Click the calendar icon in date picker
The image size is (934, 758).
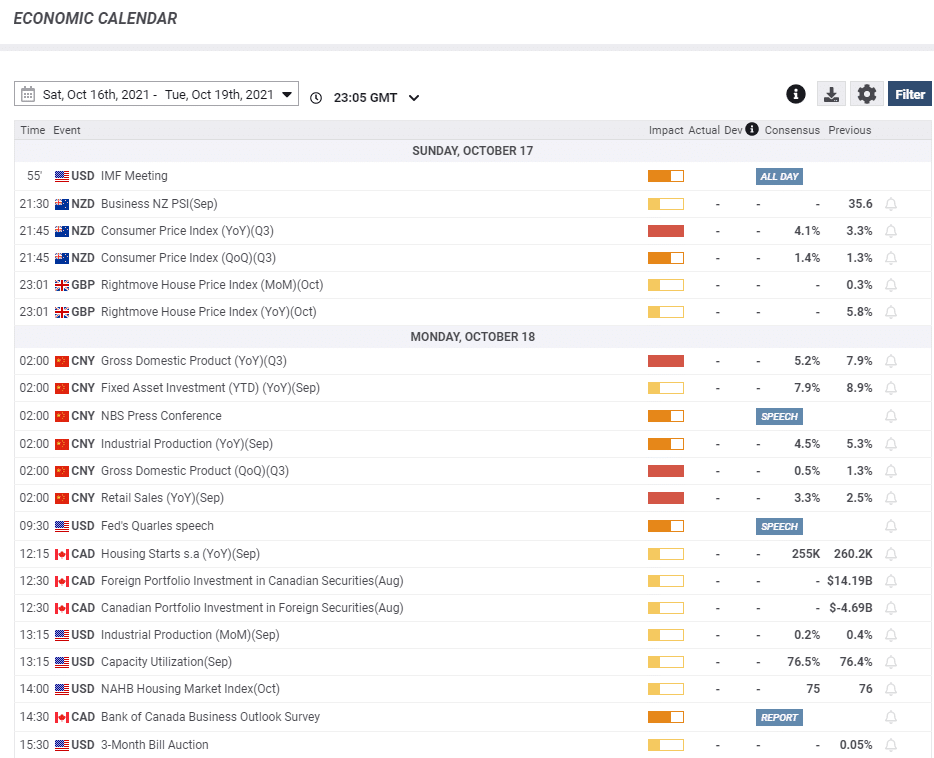click(x=28, y=94)
